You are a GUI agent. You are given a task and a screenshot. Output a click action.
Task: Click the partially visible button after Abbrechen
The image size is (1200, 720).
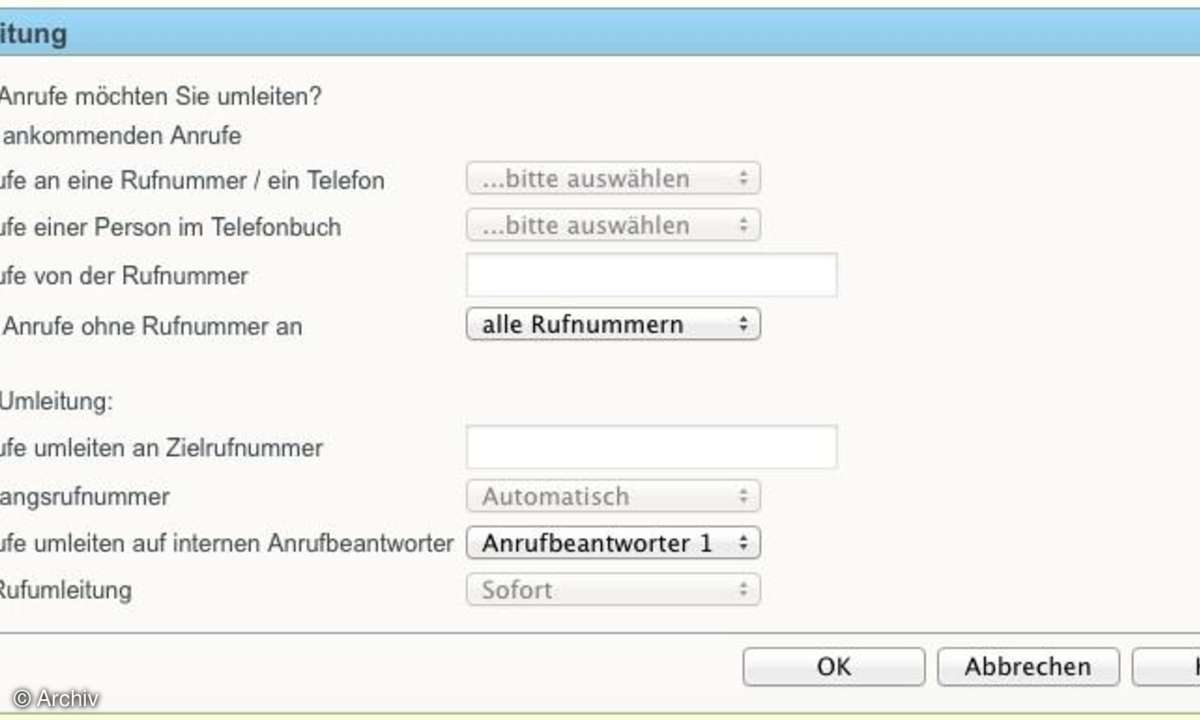tap(1166, 667)
